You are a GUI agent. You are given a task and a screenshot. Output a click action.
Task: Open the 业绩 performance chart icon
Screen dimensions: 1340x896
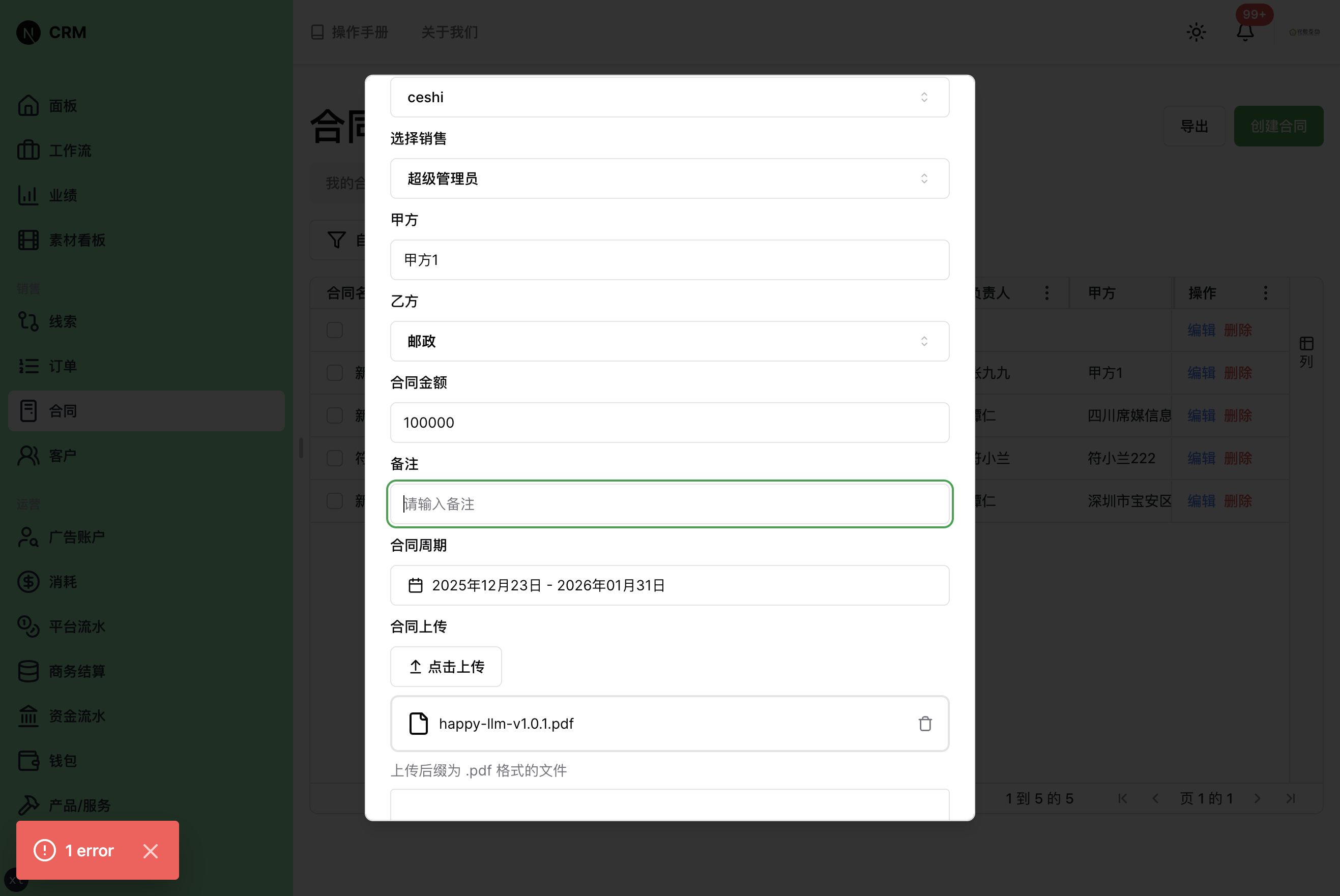click(28, 195)
